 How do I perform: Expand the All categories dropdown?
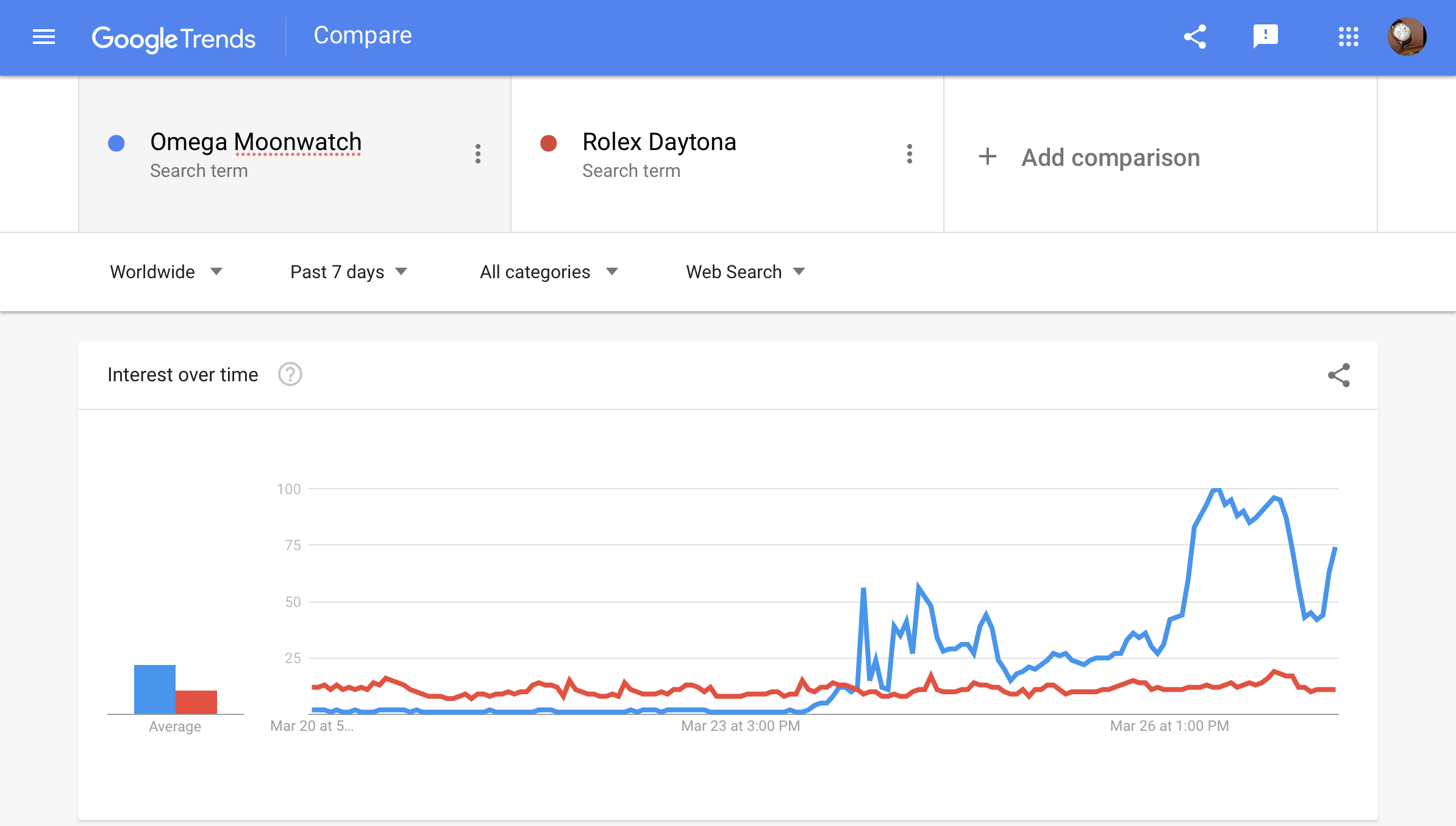pos(549,271)
